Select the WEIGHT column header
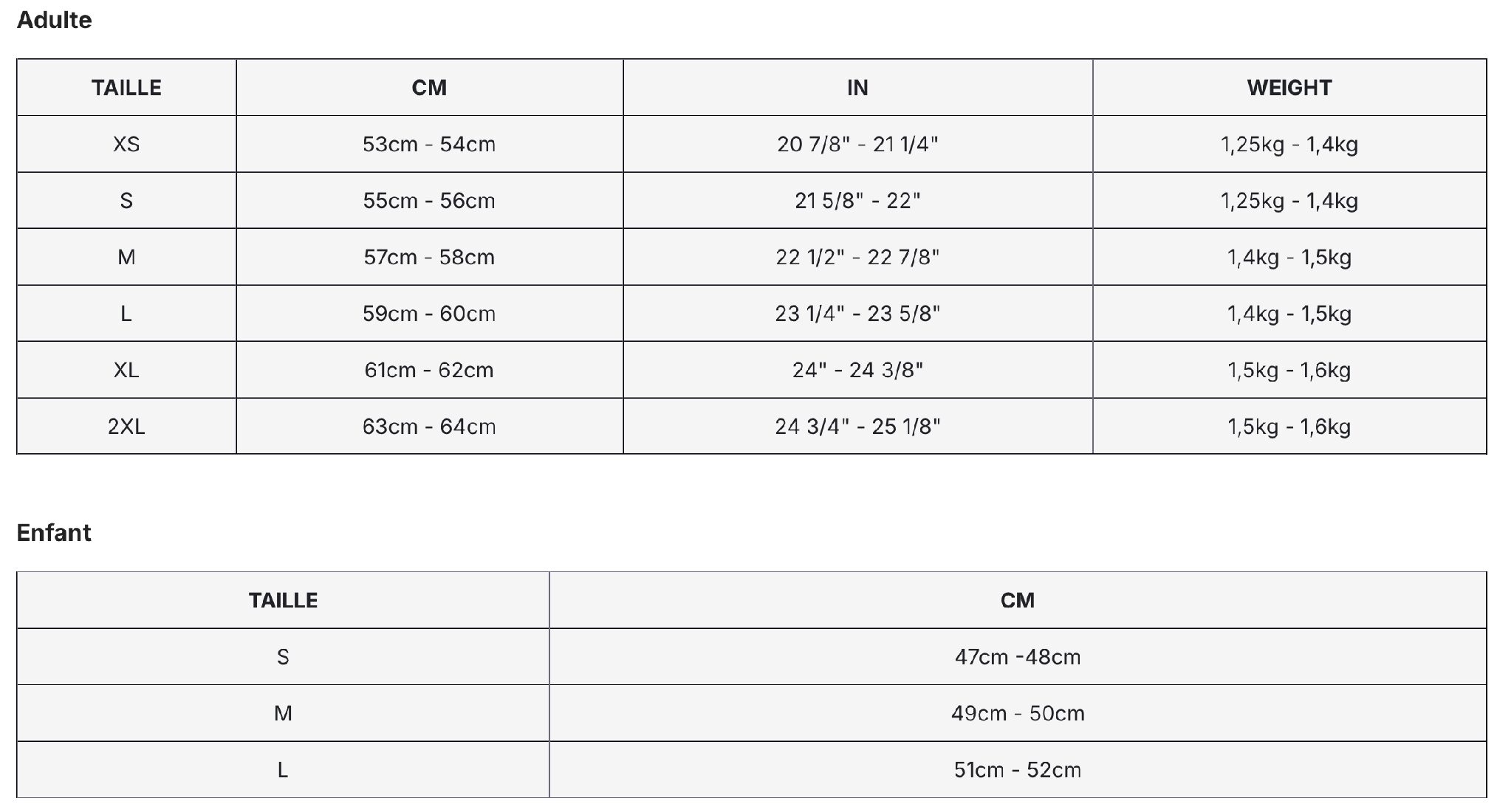 (1289, 88)
